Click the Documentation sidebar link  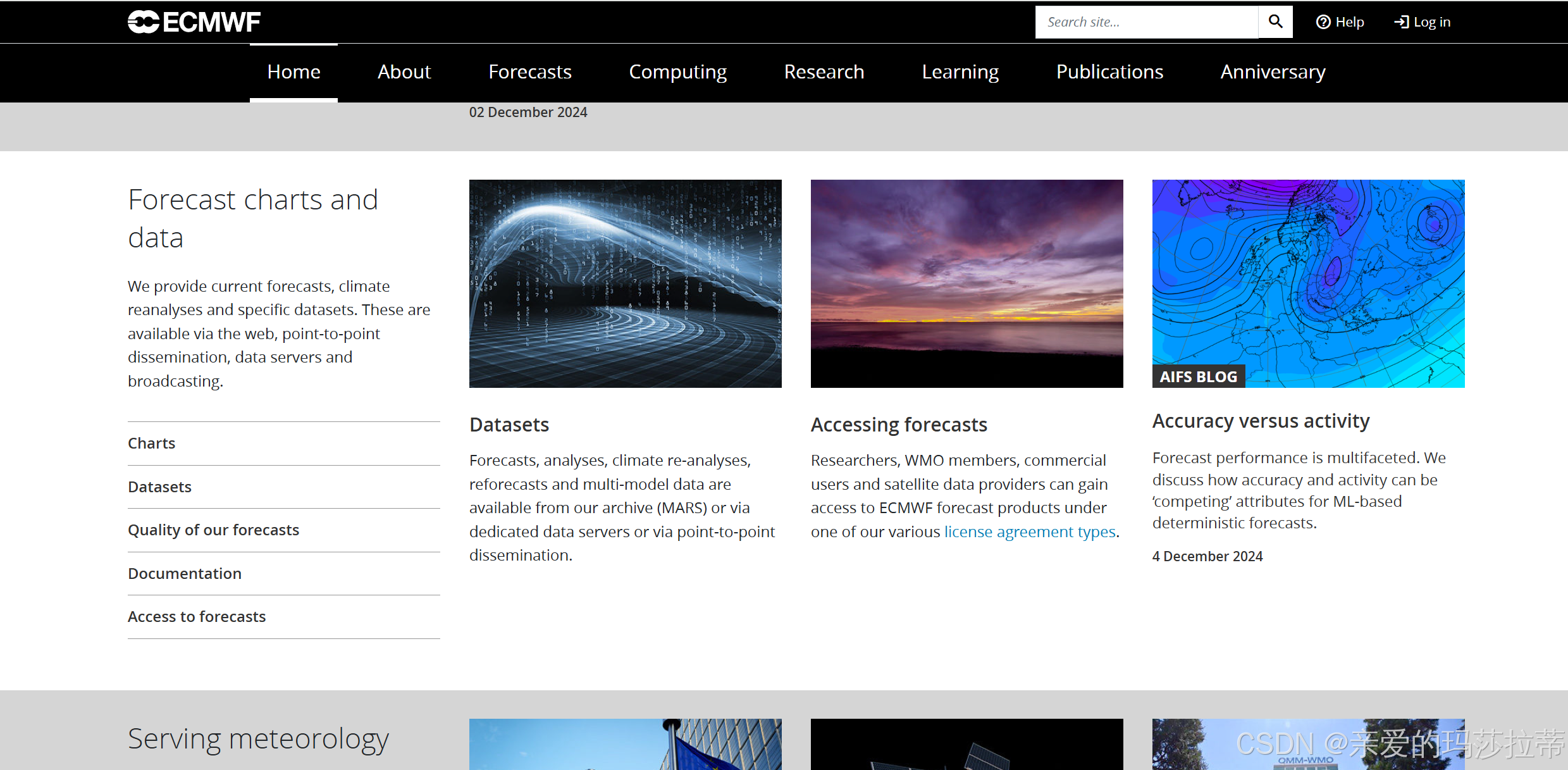[184, 574]
